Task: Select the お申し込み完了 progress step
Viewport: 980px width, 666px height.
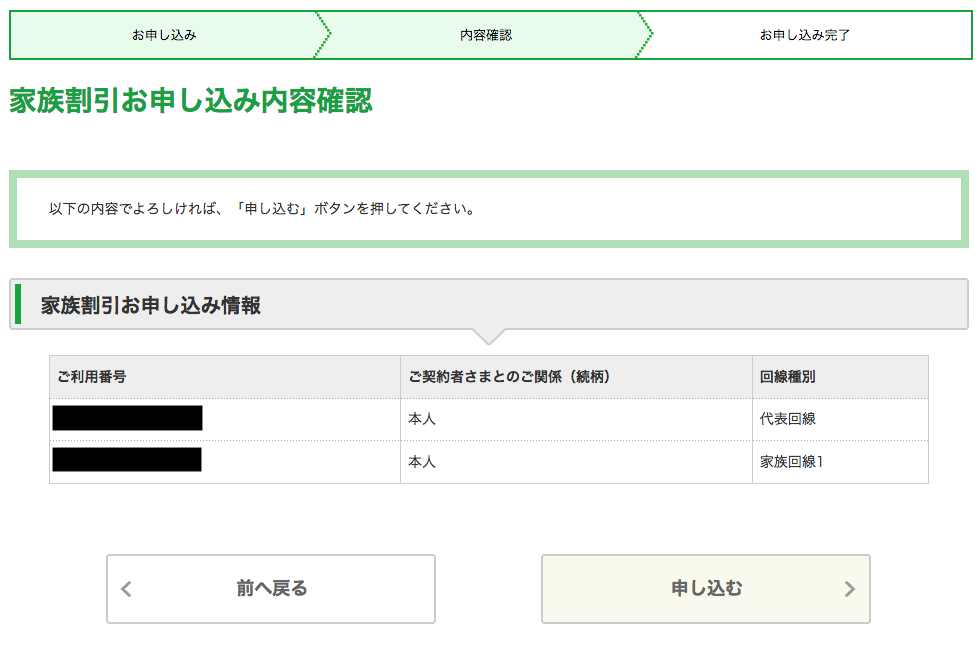Action: pyautogui.click(x=805, y=35)
